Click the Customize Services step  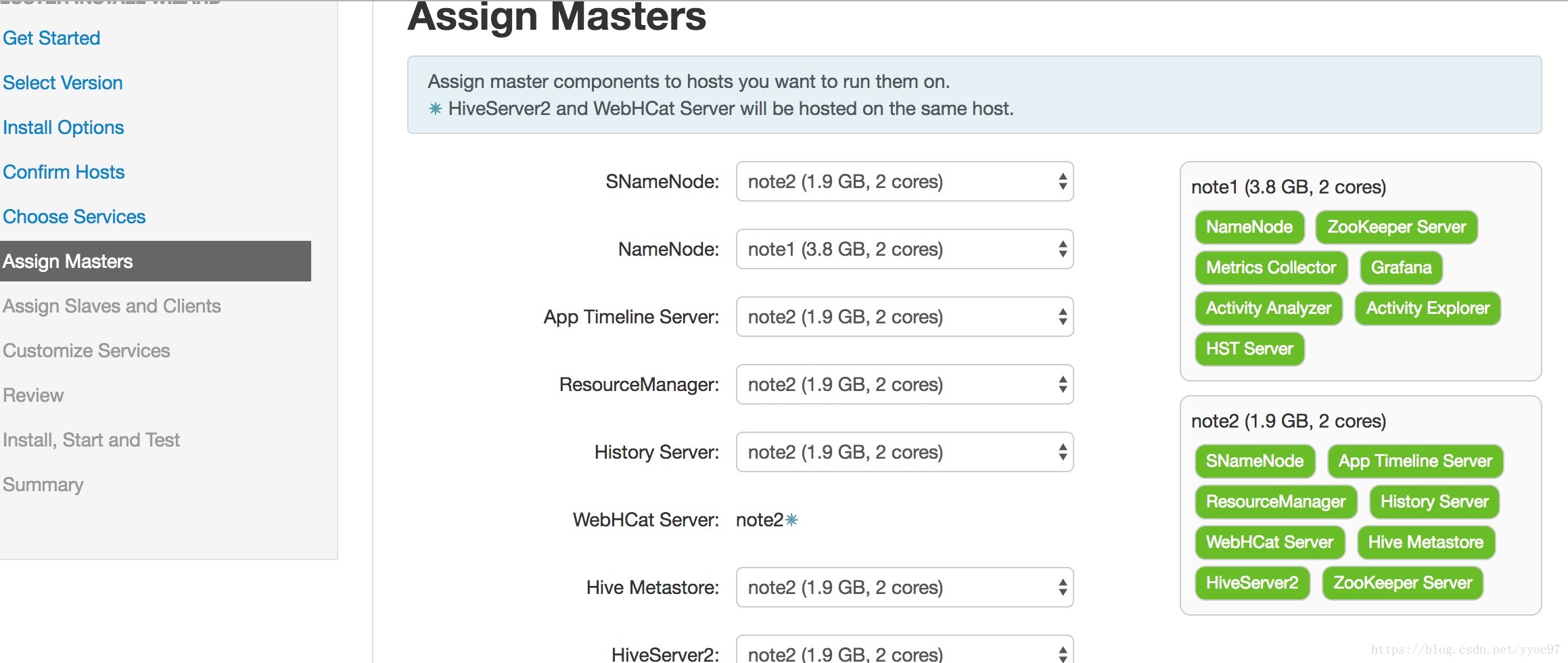coord(87,350)
